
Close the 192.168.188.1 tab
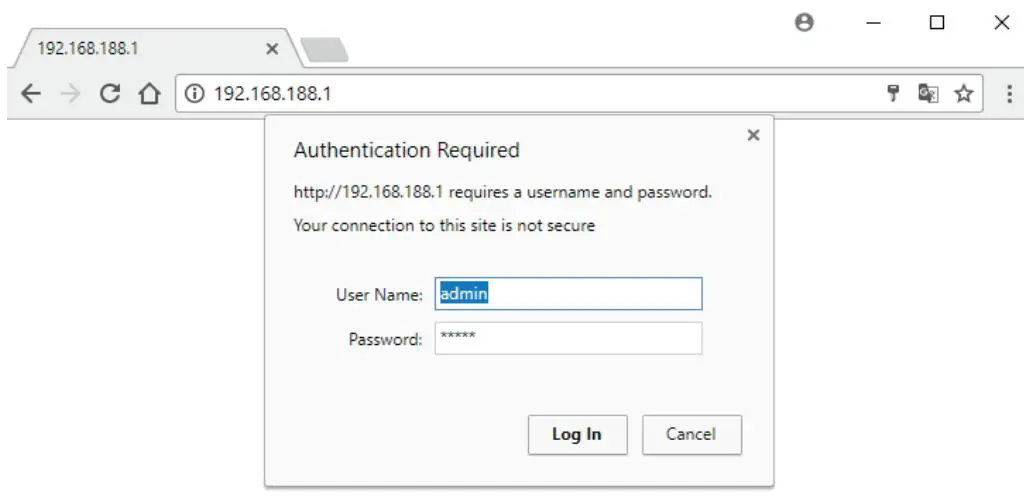tap(272, 49)
